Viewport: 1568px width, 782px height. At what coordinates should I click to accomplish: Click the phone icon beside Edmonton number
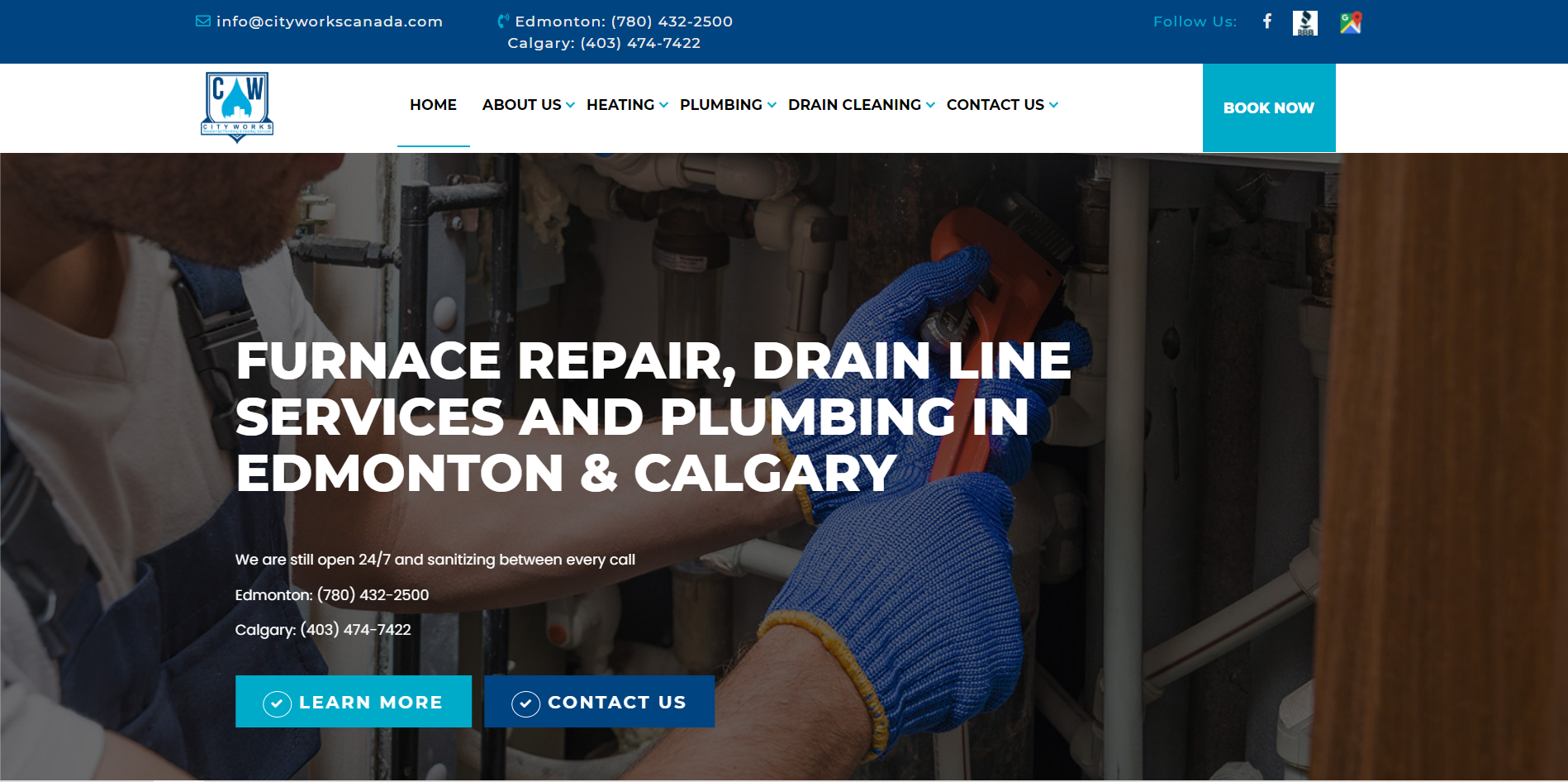[x=503, y=21]
